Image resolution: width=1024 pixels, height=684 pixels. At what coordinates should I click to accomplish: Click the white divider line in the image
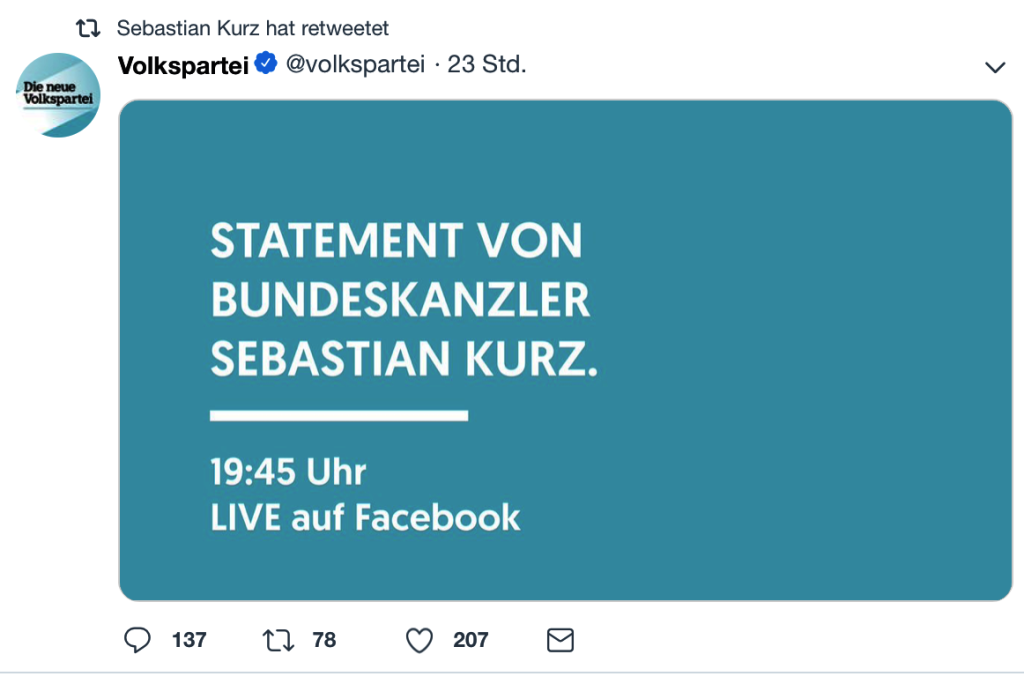click(339, 414)
